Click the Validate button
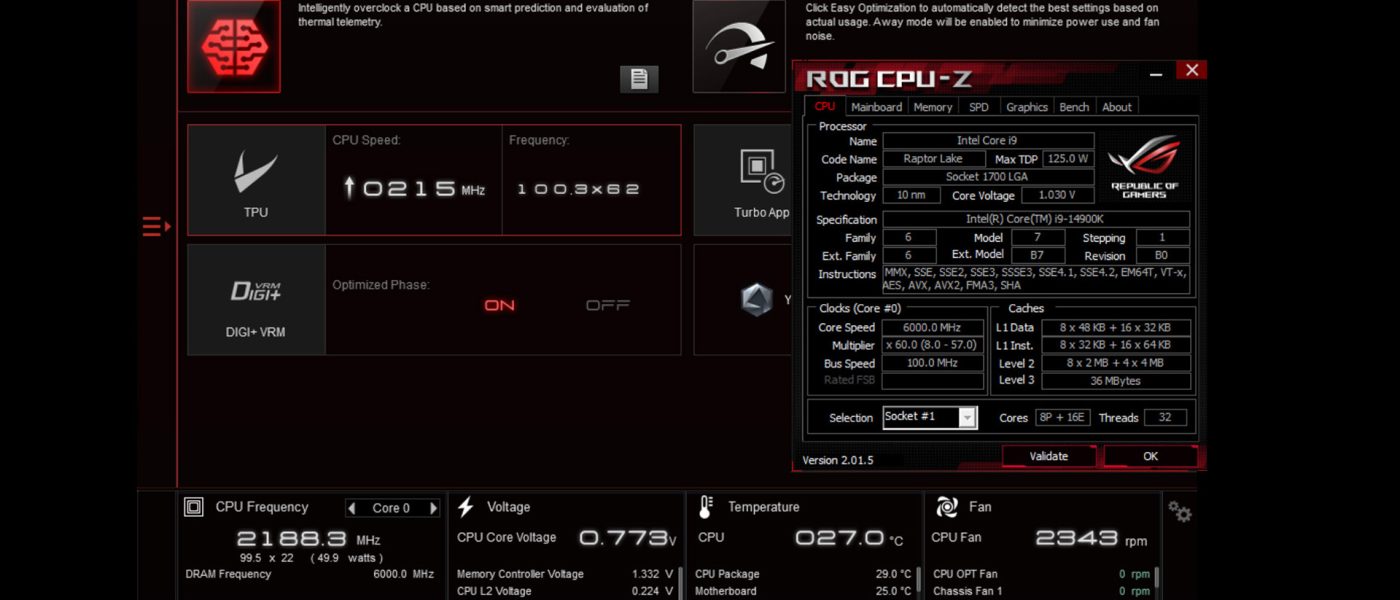 (1049, 456)
